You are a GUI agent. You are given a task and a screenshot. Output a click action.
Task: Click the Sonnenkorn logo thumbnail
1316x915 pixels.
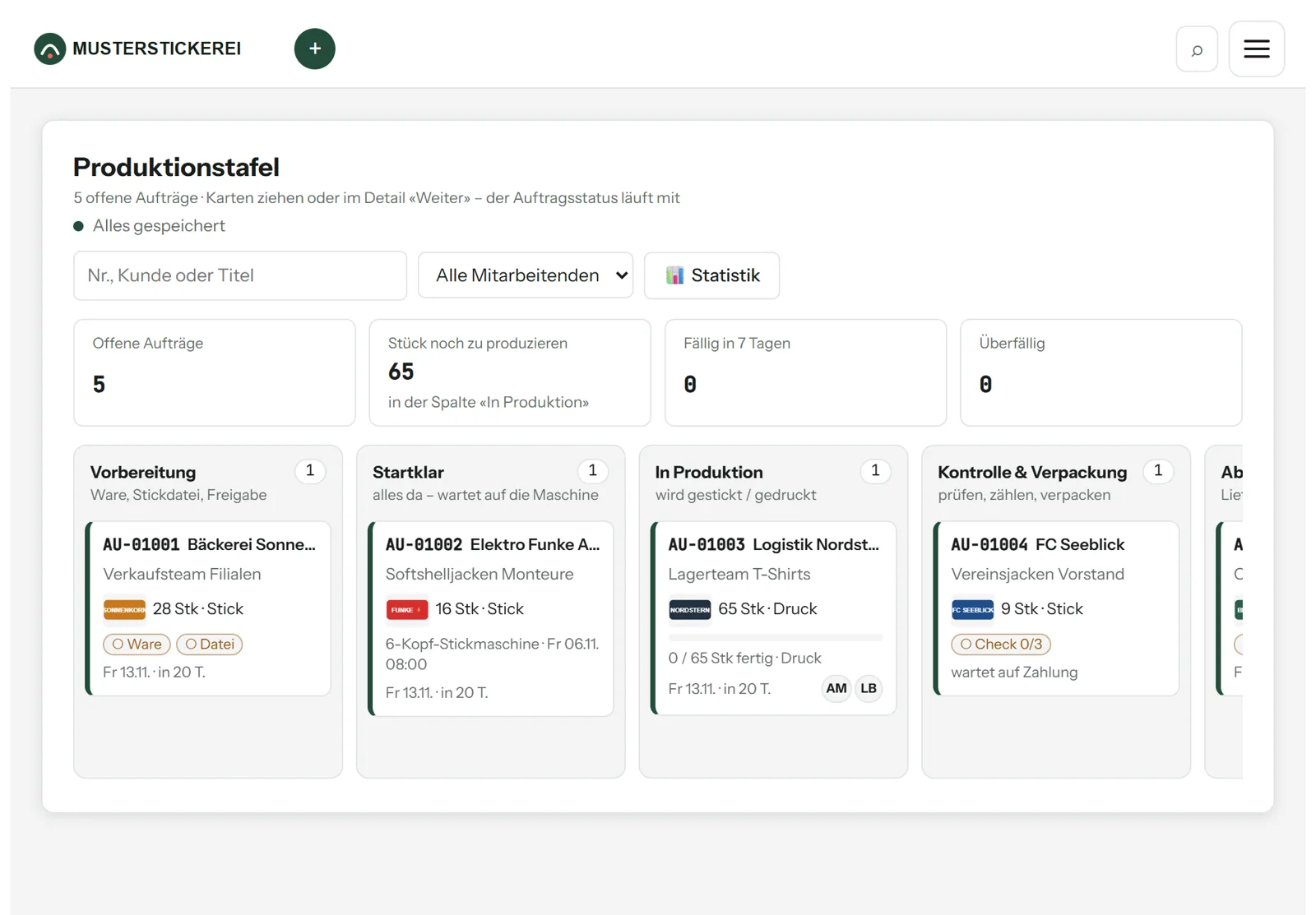point(124,609)
